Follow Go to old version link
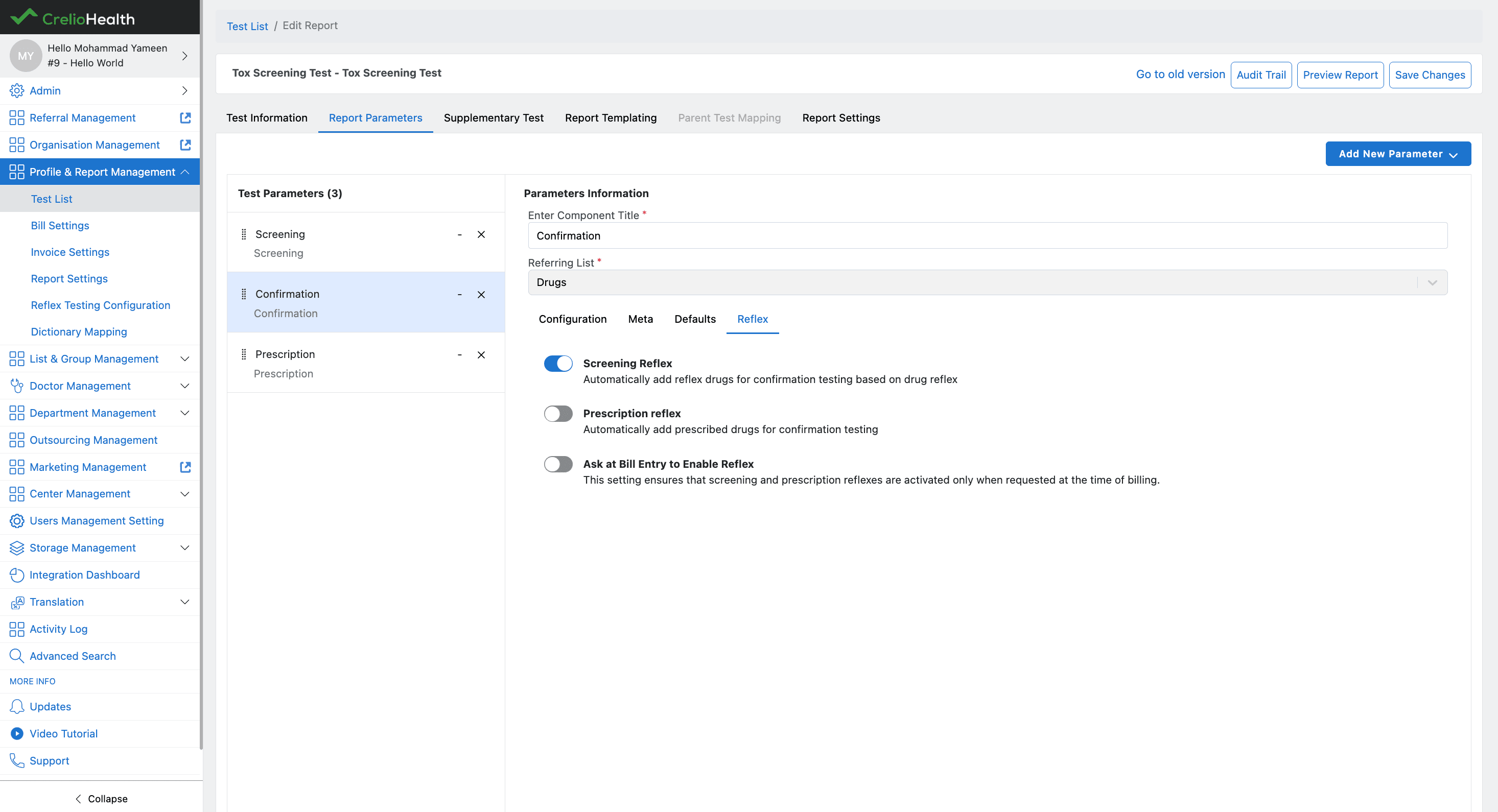1498x812 pixels. point(1180,75)
